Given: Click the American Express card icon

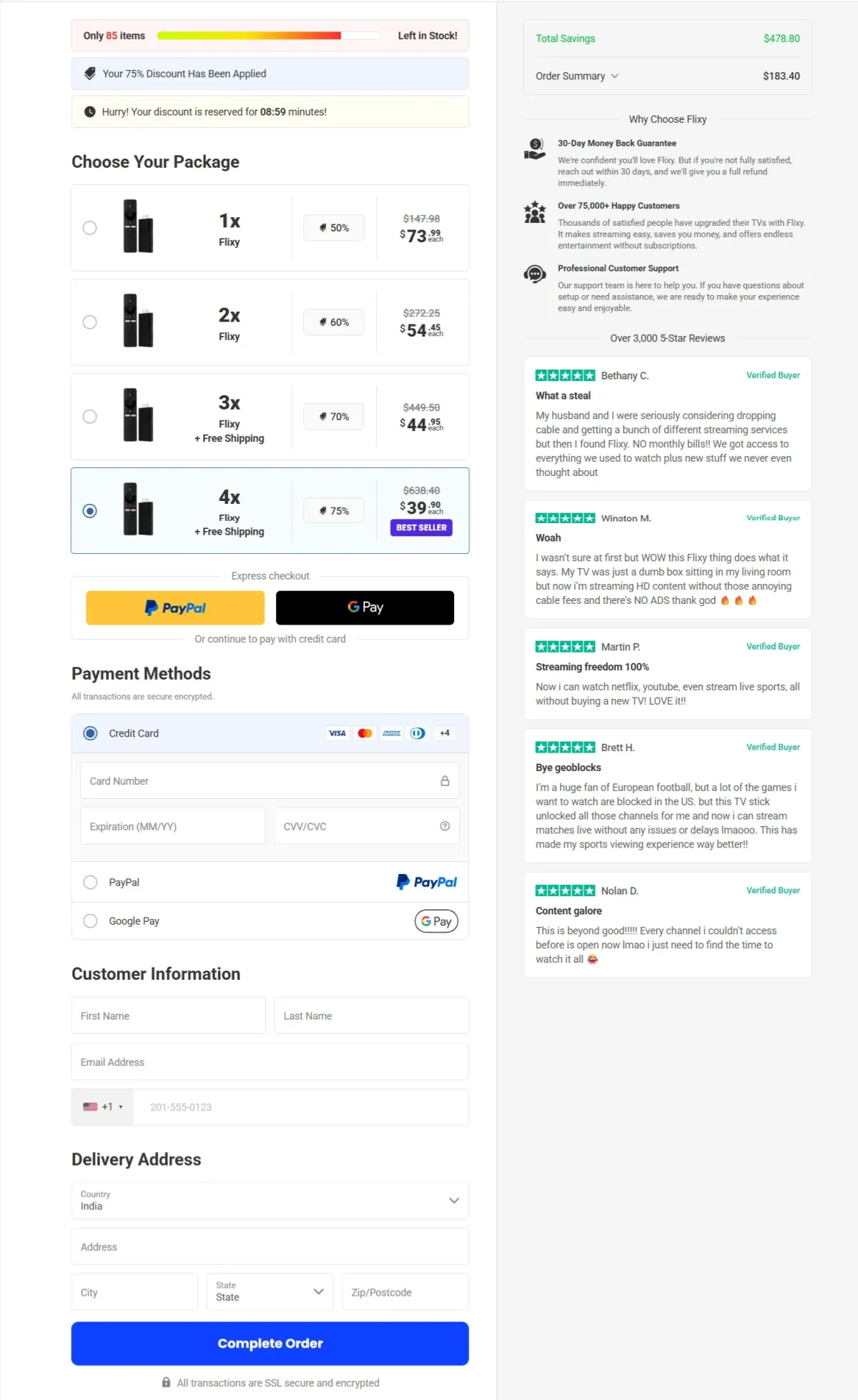Looking at the screenshot, I should tap(392, 733).
